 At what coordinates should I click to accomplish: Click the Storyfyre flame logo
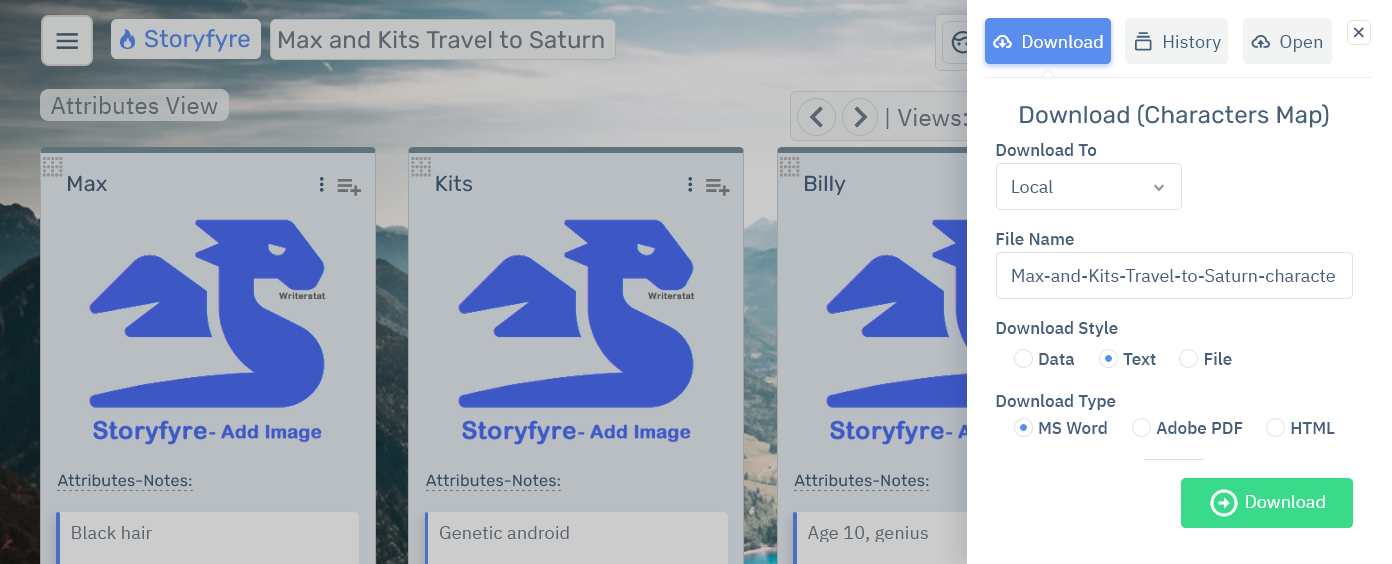(127, 40)
